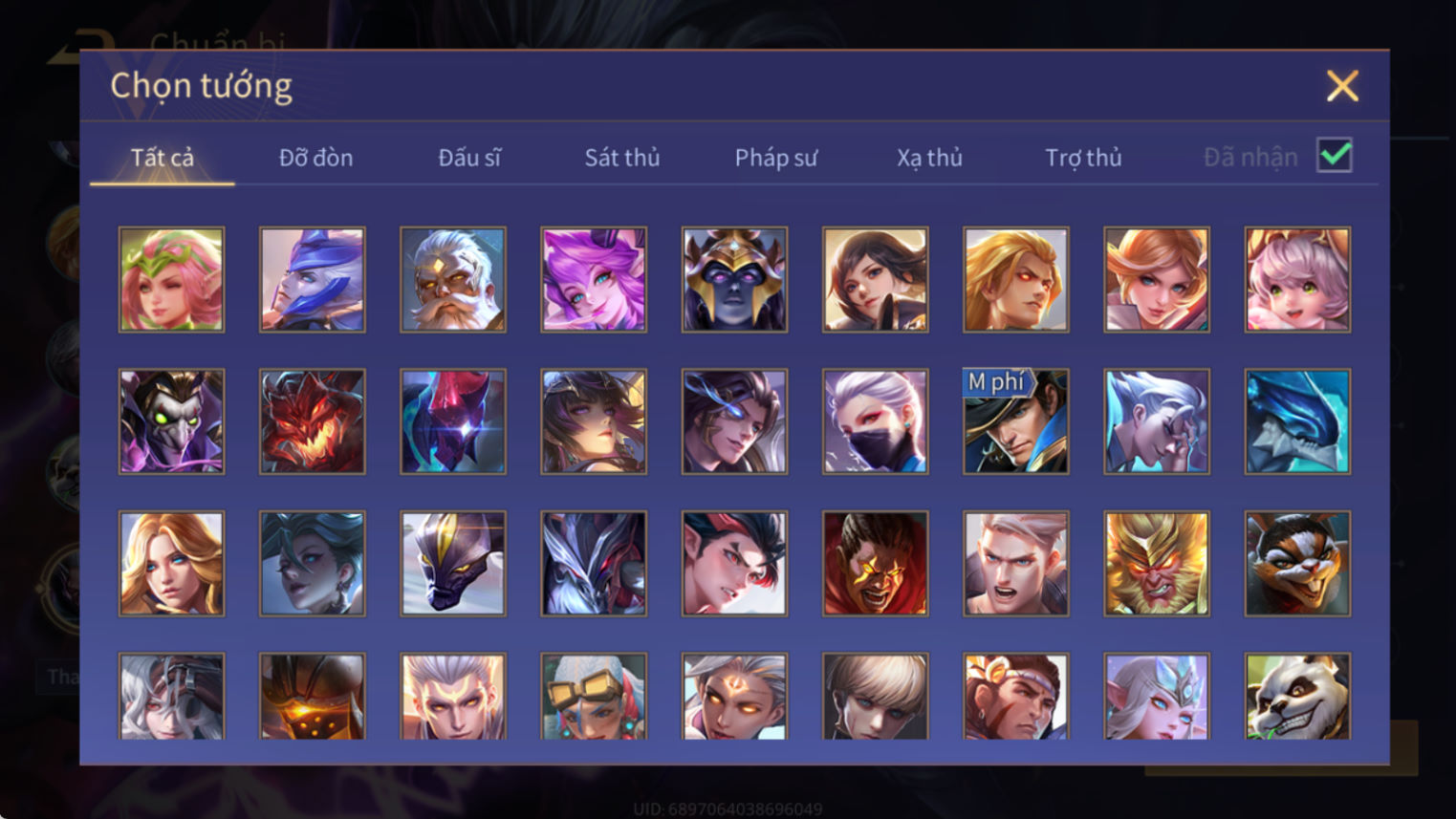
Task: Select the Tất cả tab
Action: click(x=163, y=157)
